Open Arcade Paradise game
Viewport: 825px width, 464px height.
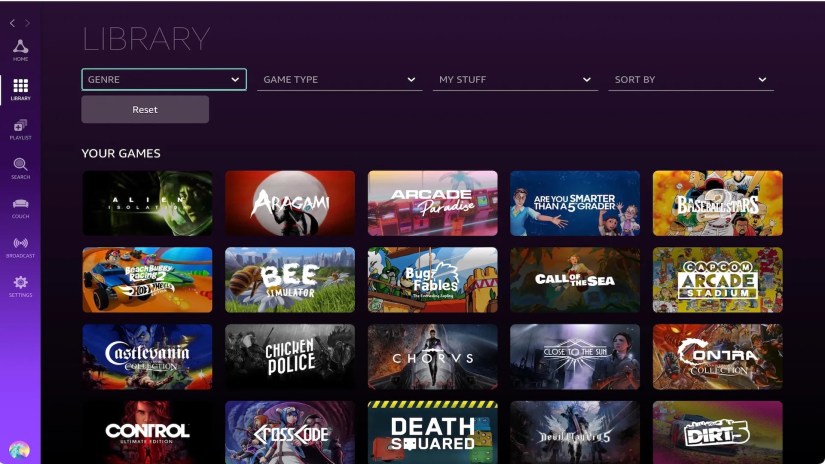432,203
